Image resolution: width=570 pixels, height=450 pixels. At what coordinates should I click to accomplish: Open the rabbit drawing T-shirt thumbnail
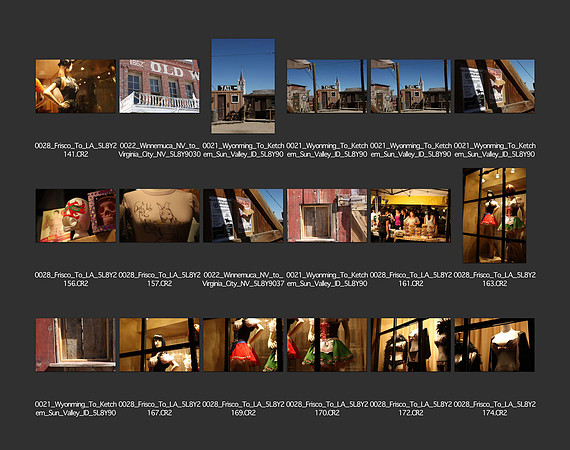[159, 216]
